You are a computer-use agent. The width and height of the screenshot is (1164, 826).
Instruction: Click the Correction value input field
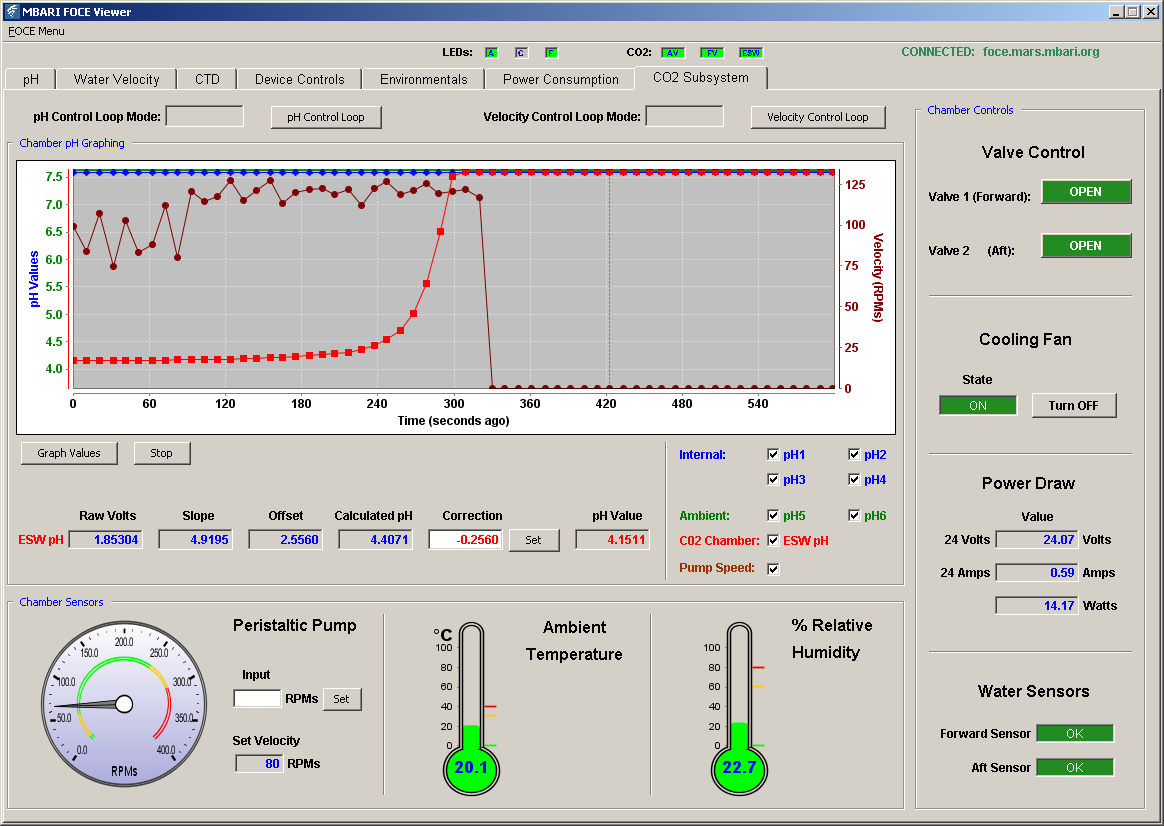coord(465,540)
